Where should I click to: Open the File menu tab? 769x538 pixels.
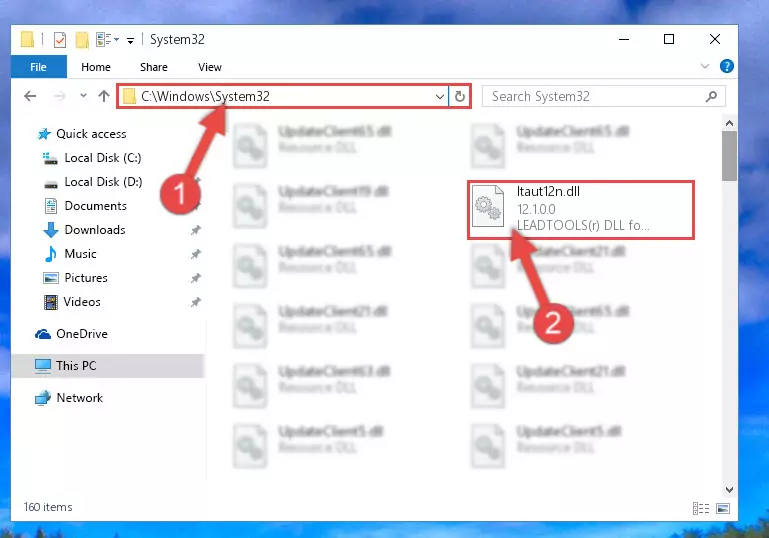tap(38, 67)
